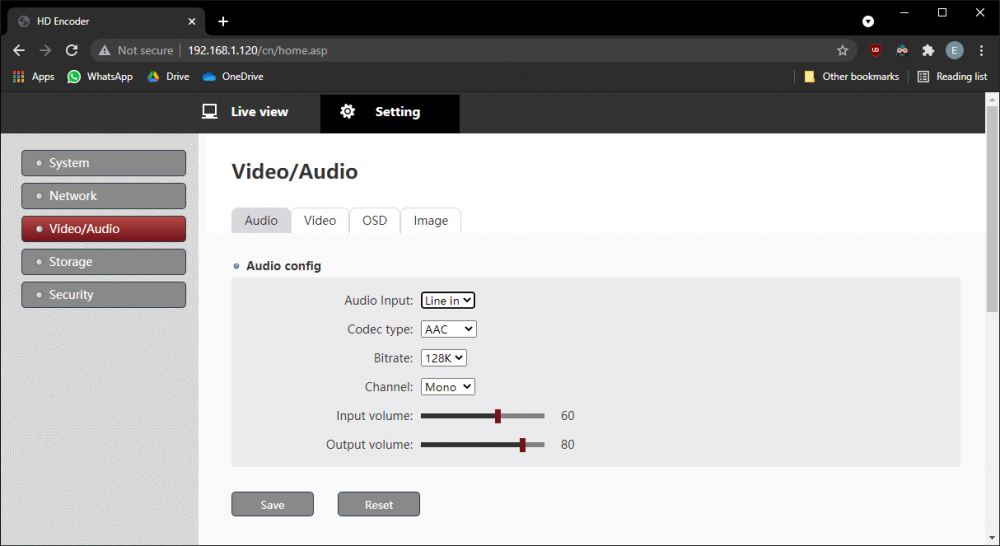Select Video/Audio in the sidebar

click(x=103, y=229)
